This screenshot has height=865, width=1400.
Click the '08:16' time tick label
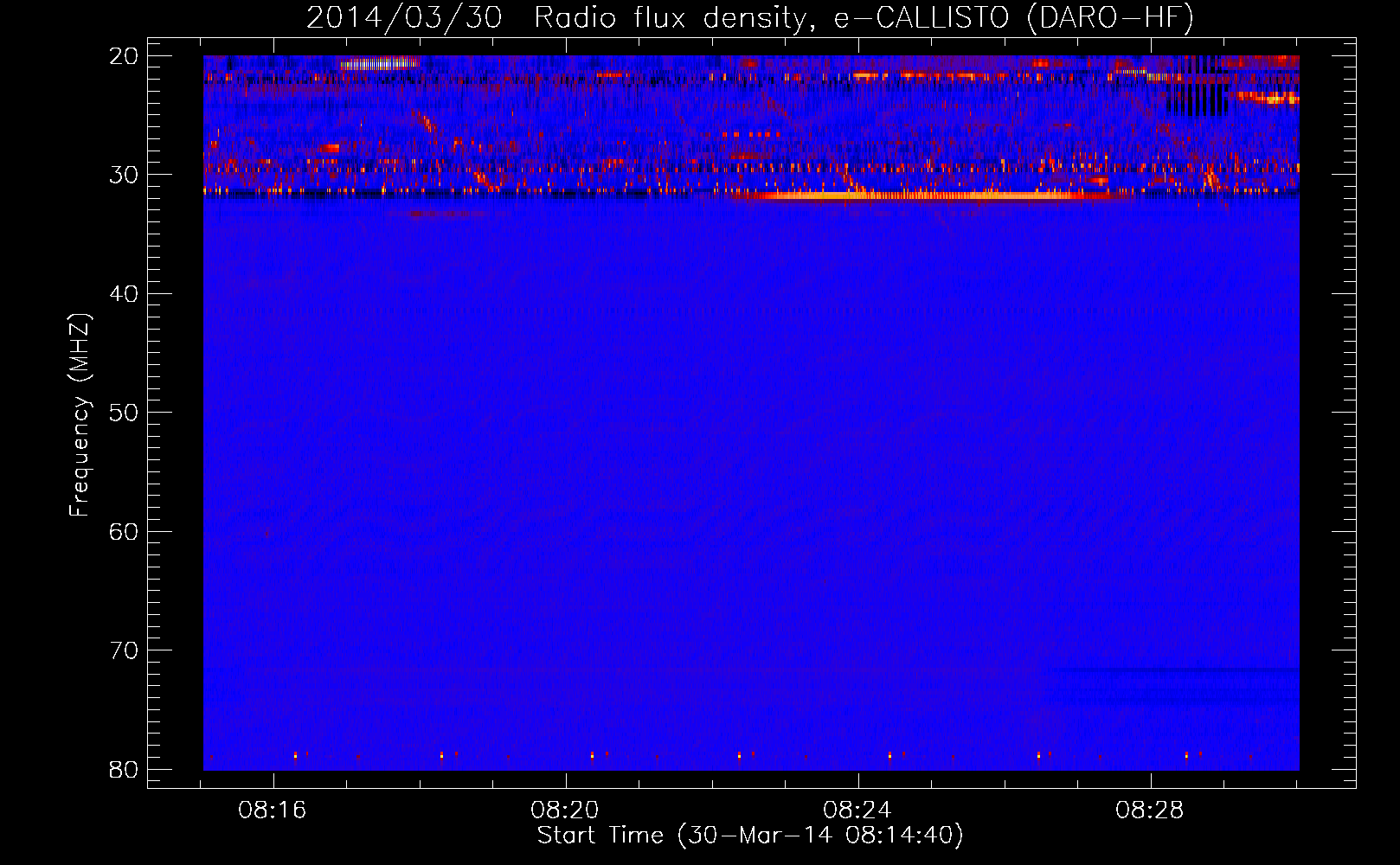click(273, 811)
